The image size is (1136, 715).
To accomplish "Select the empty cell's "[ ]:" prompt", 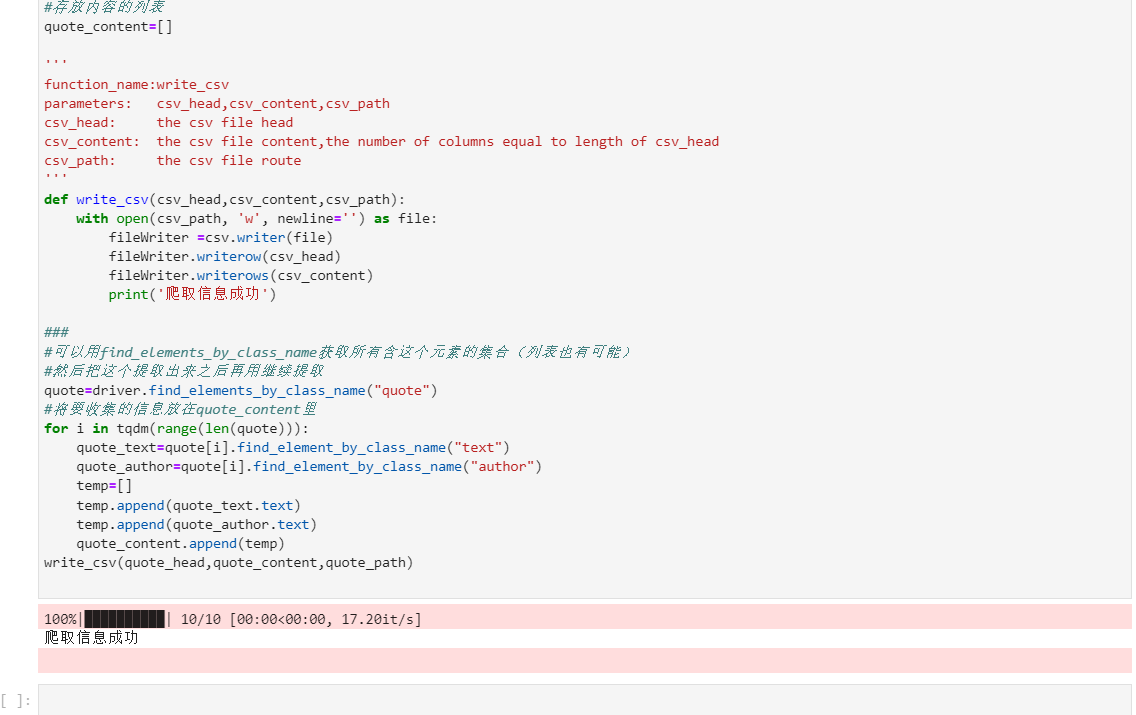I will 16,701.
